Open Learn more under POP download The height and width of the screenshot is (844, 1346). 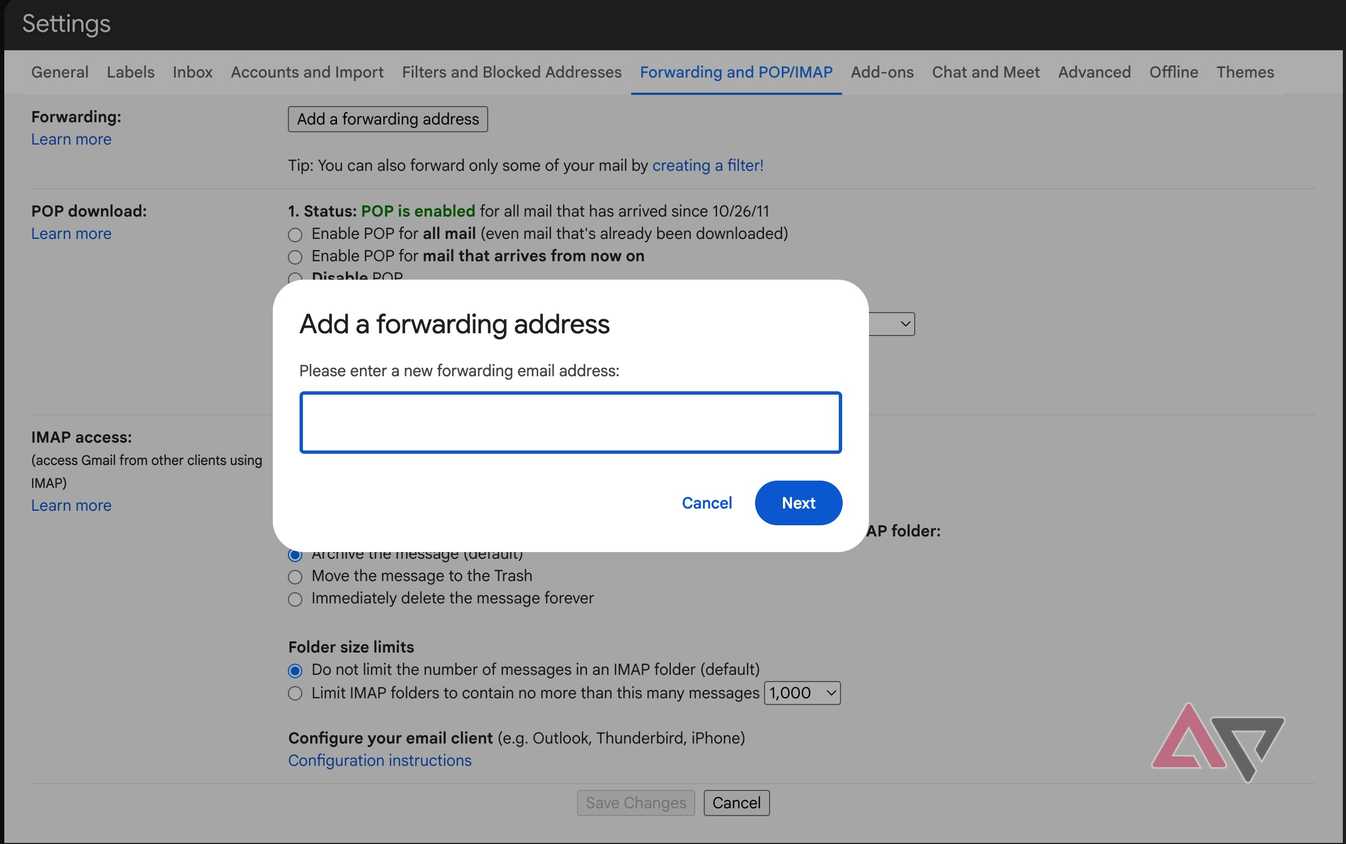[x=71, y=233]
